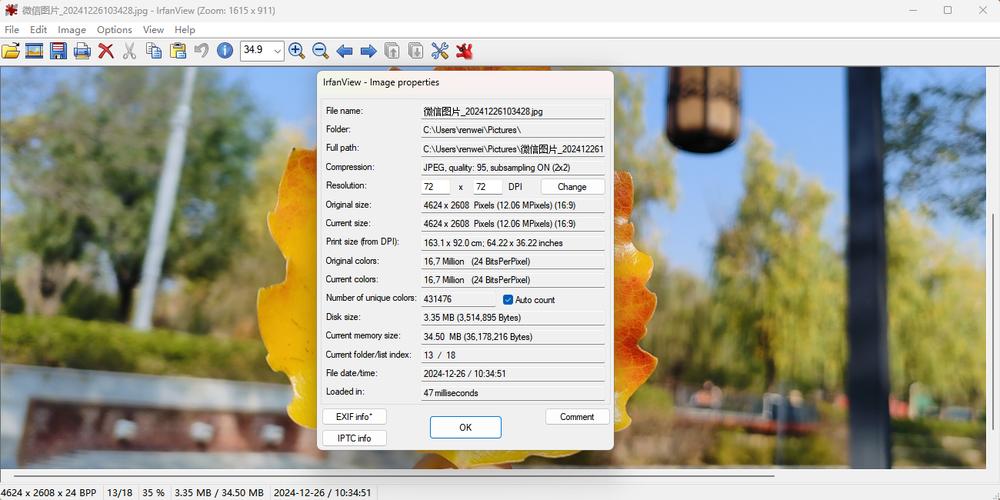The height and width of the screenshot is (500, 1000).
Task: Go to previous image with left arrow
Action: pos(344,51)
